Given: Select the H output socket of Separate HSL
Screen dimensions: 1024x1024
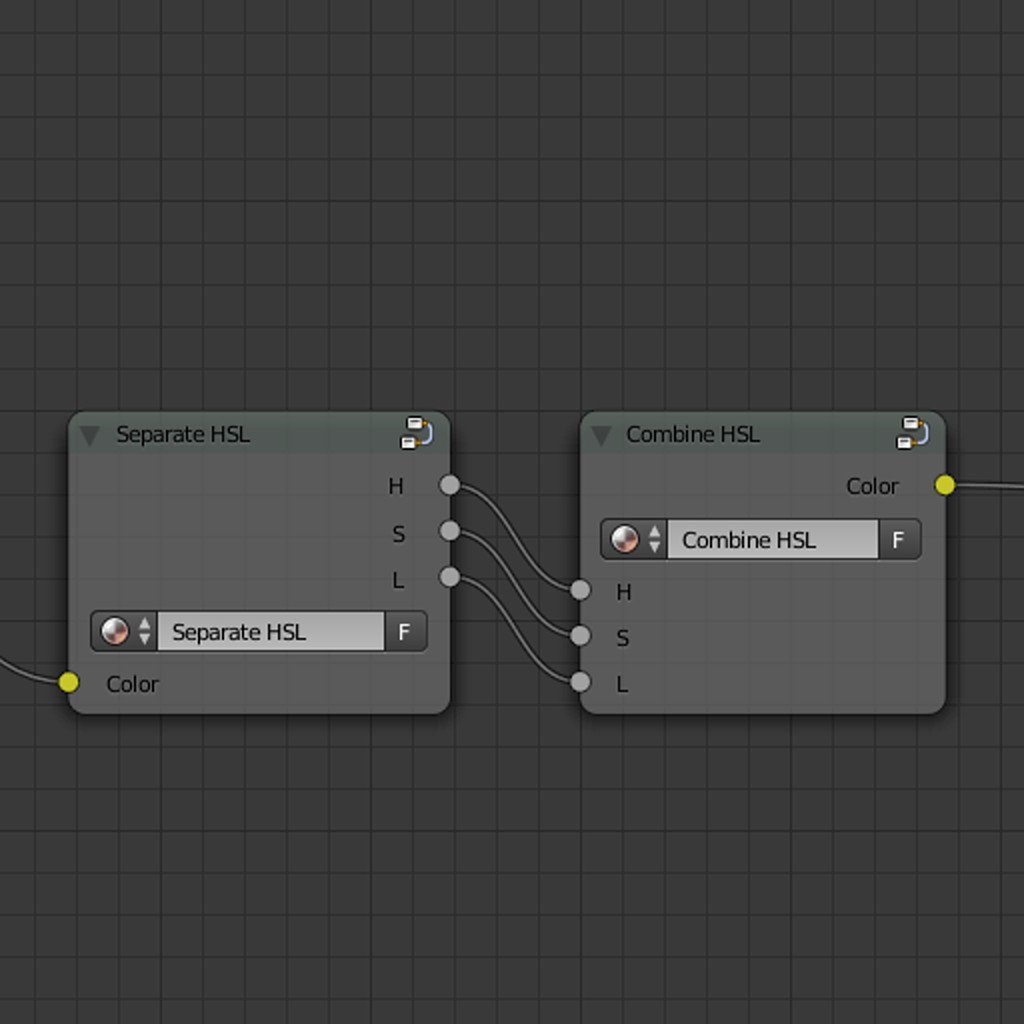Looking at the screenshot, I should (450, 484).
